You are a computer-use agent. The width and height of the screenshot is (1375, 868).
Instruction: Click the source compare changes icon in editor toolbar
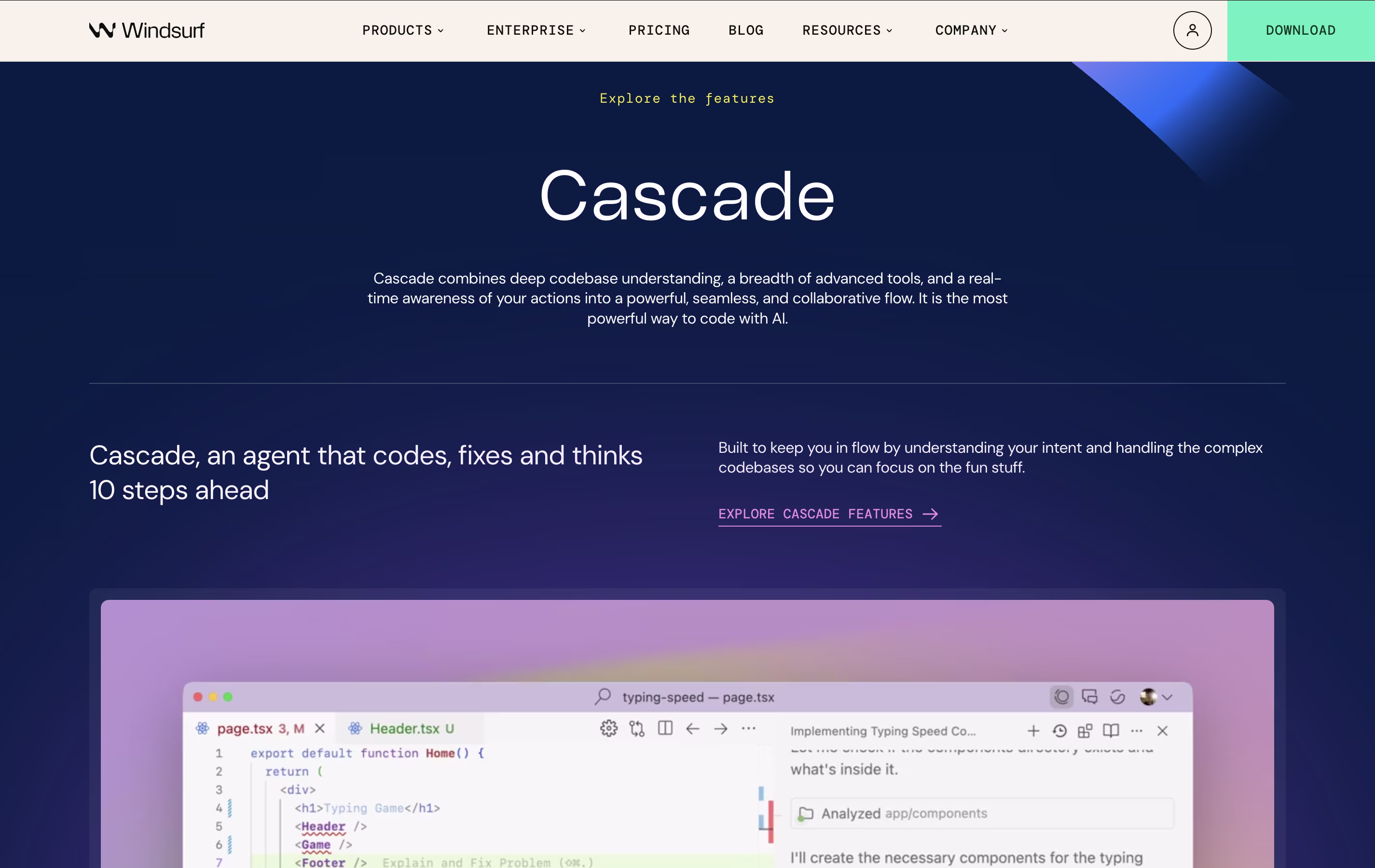pyautogui.click(x=637, y=728)
